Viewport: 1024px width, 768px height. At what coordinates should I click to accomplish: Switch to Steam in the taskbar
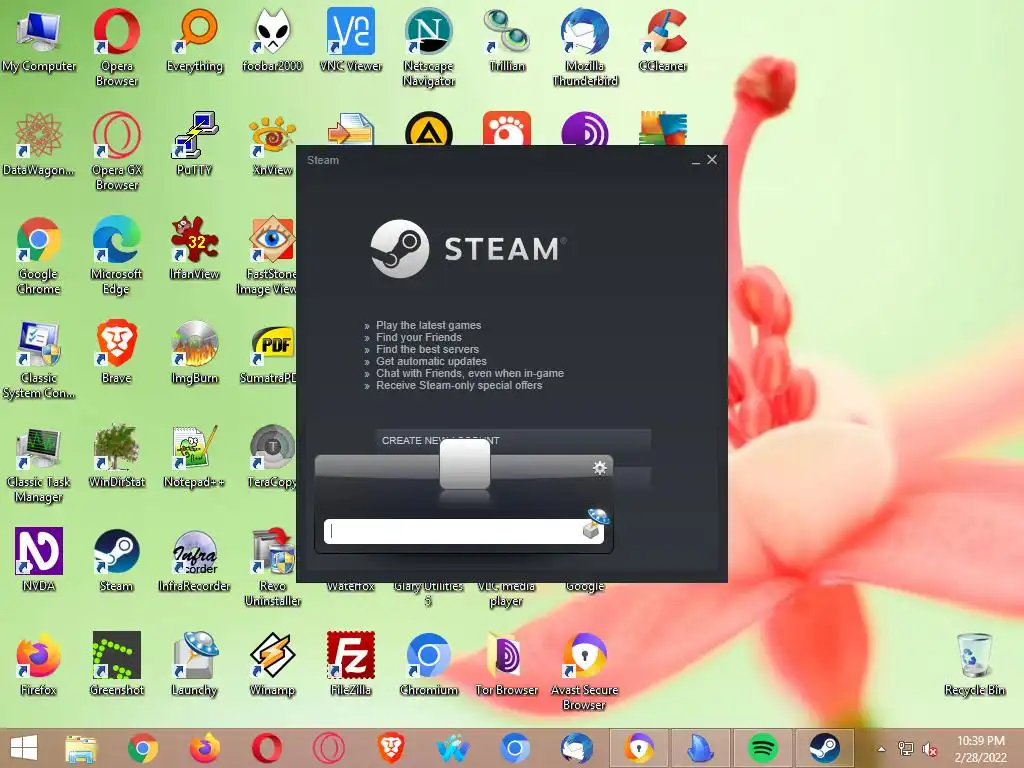pos(824,748)
